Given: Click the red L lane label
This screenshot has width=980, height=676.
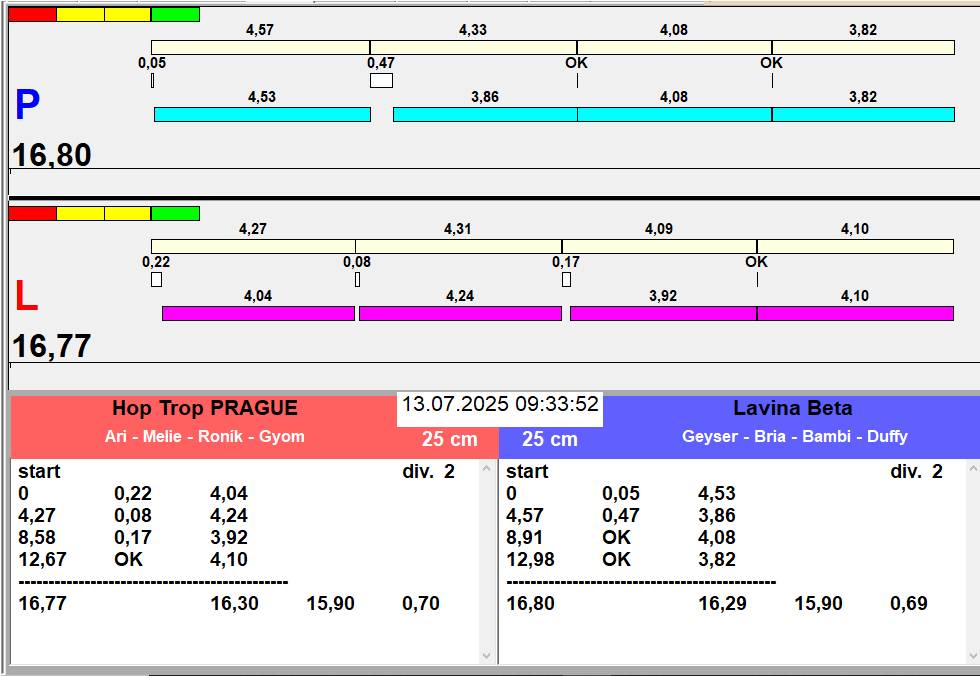Looking at the screenshot, I should point(26,296).
